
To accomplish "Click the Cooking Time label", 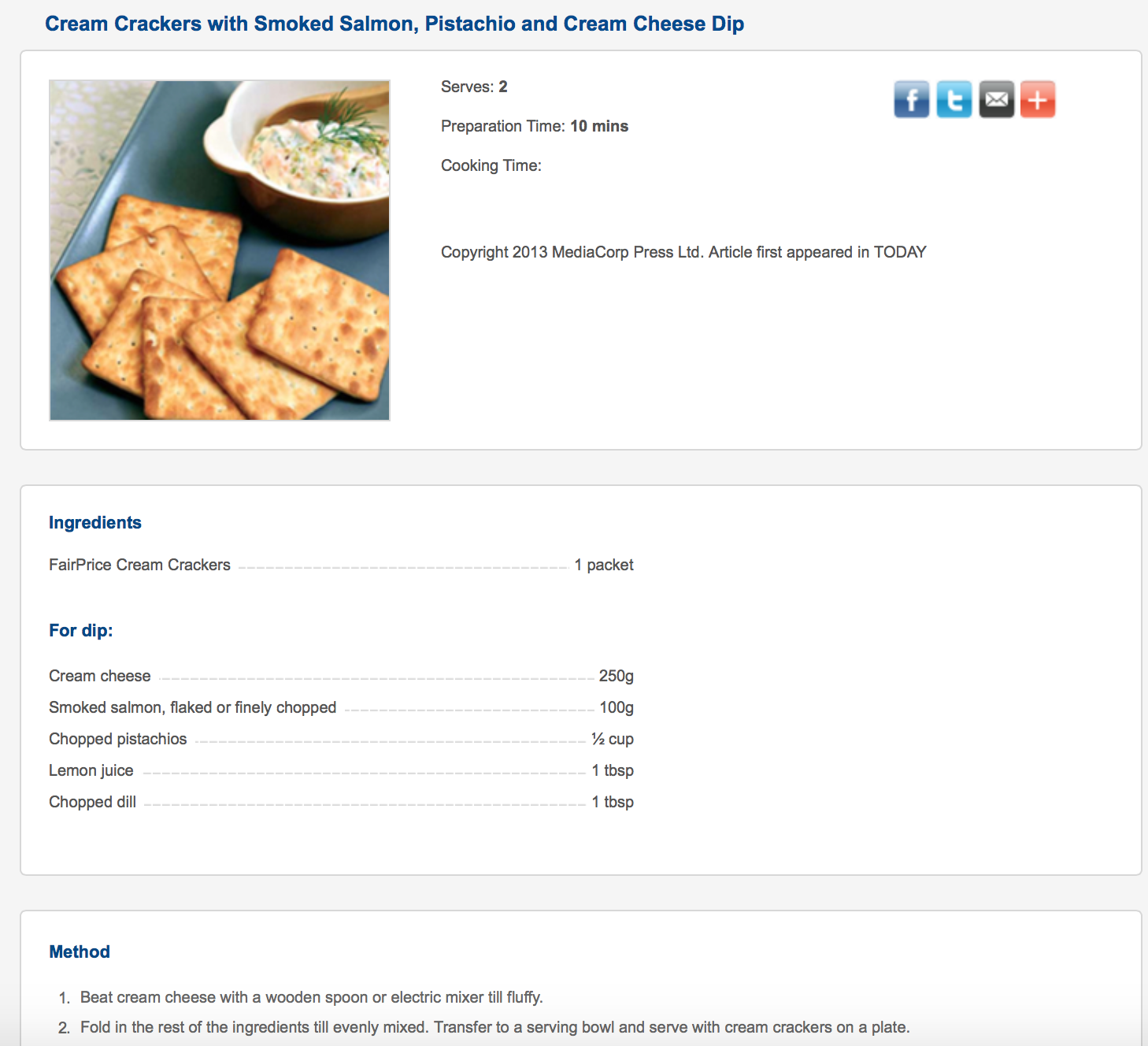I will (x=491, y=165).
